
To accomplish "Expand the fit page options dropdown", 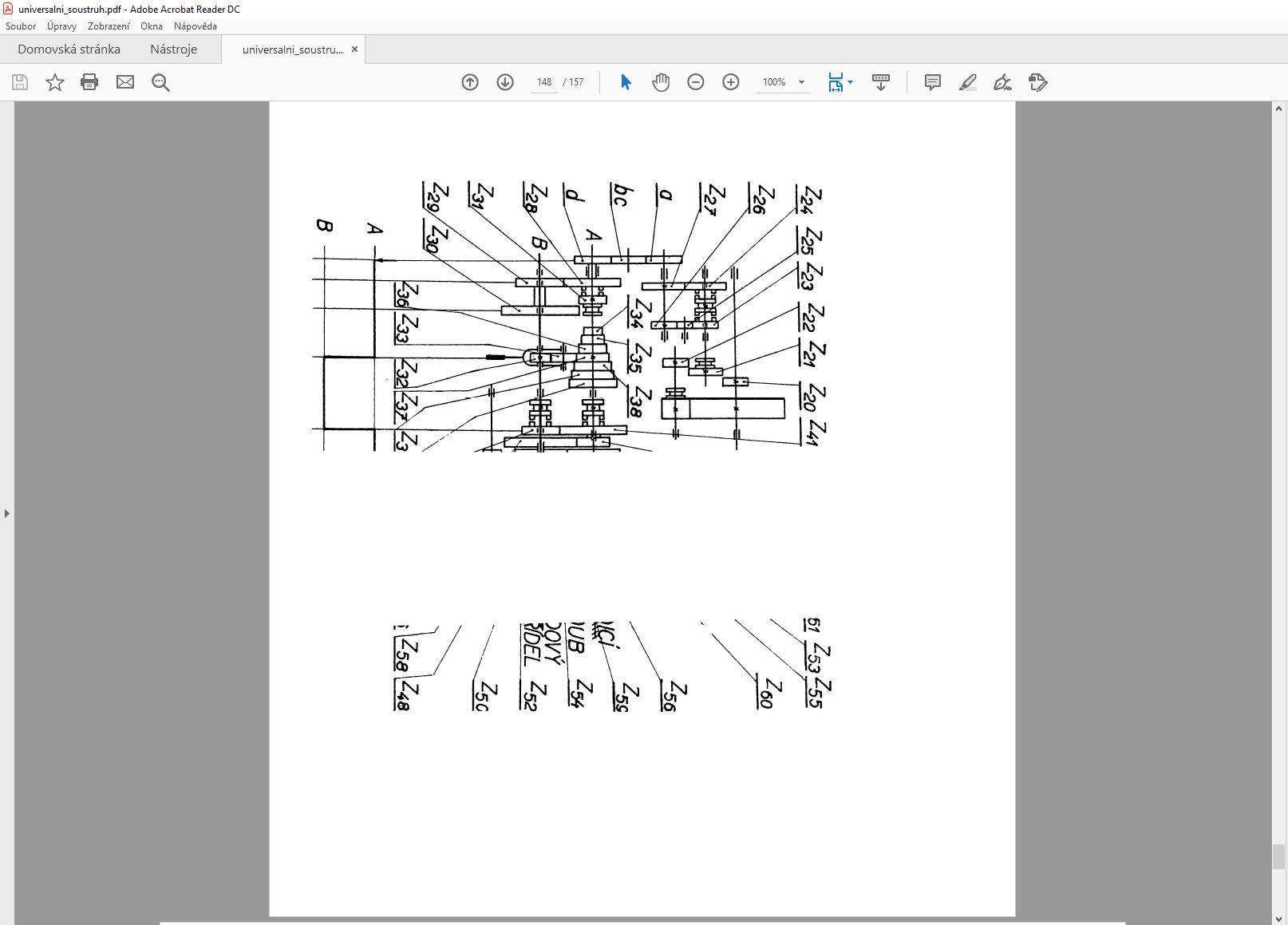I will click(x=851, y=82).
